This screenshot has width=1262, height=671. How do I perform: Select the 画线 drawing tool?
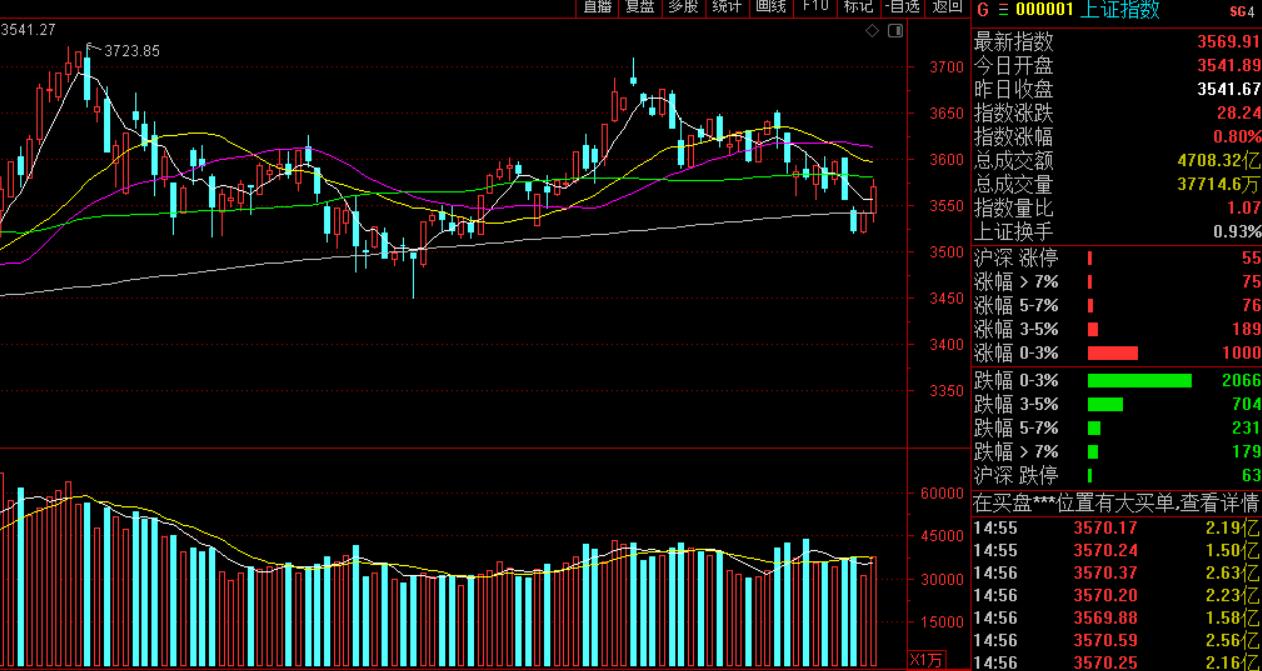pos(771,7)
